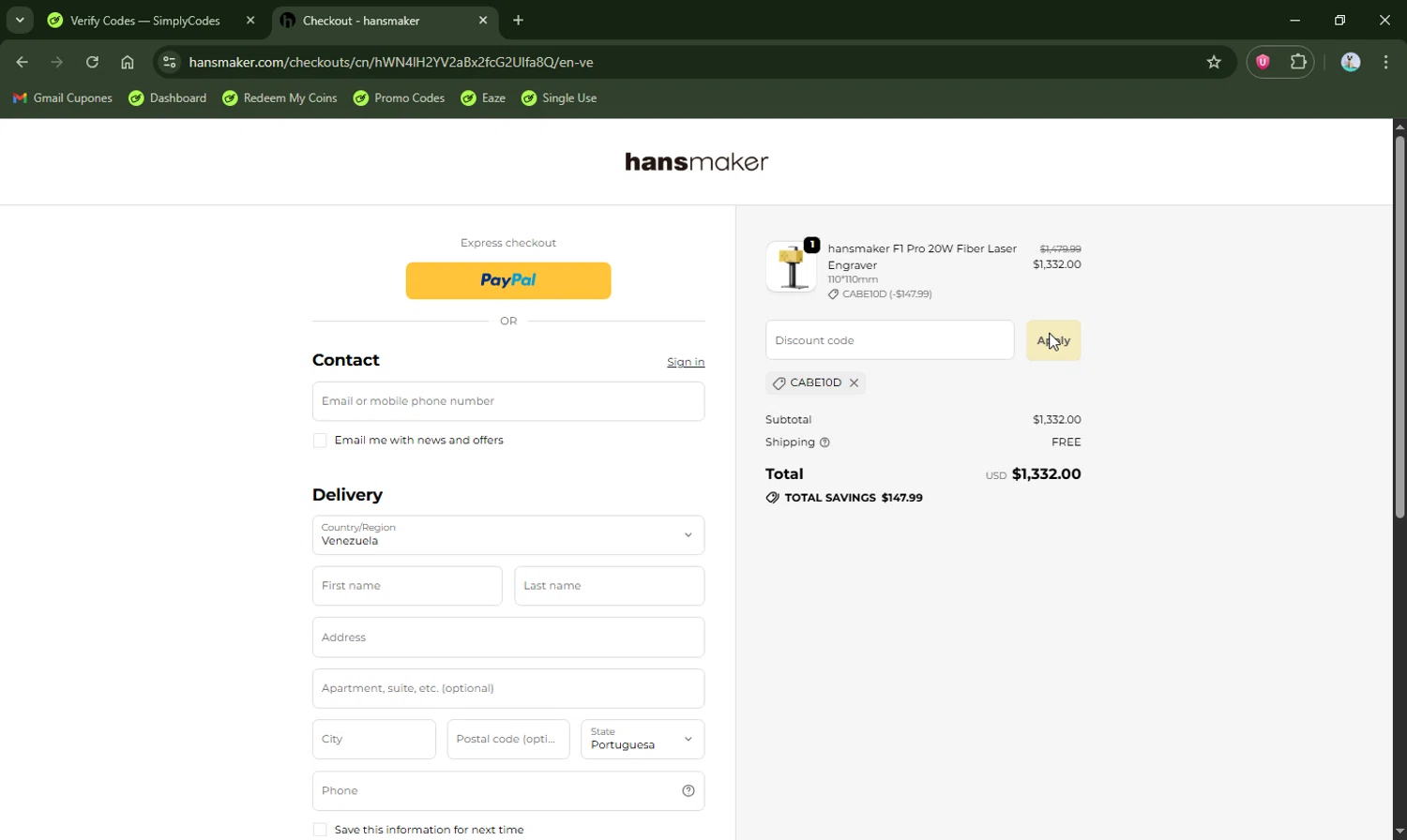
Task: Open the Single Use bookmark
Action: point(559,98)
